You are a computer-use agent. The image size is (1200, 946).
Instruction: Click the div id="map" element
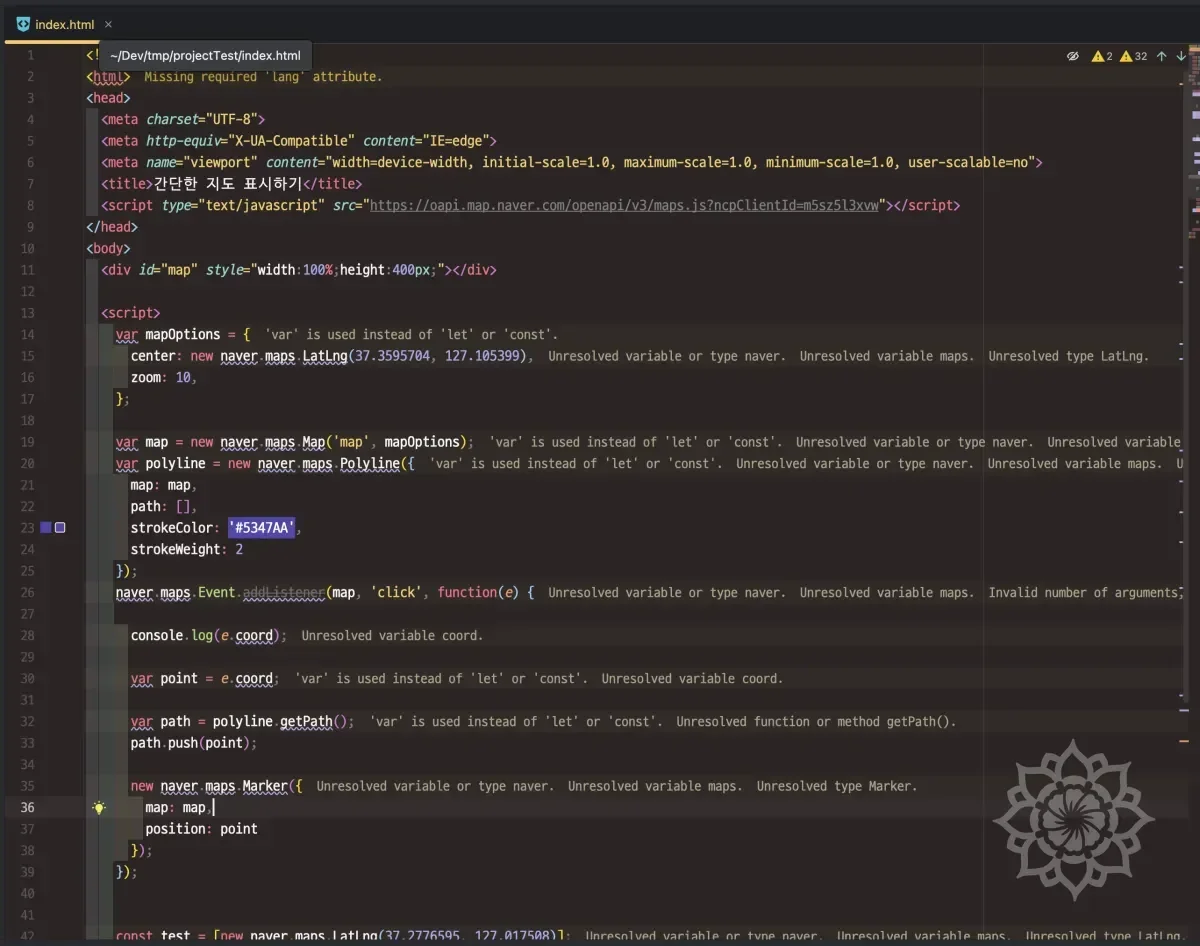(298, 270)
